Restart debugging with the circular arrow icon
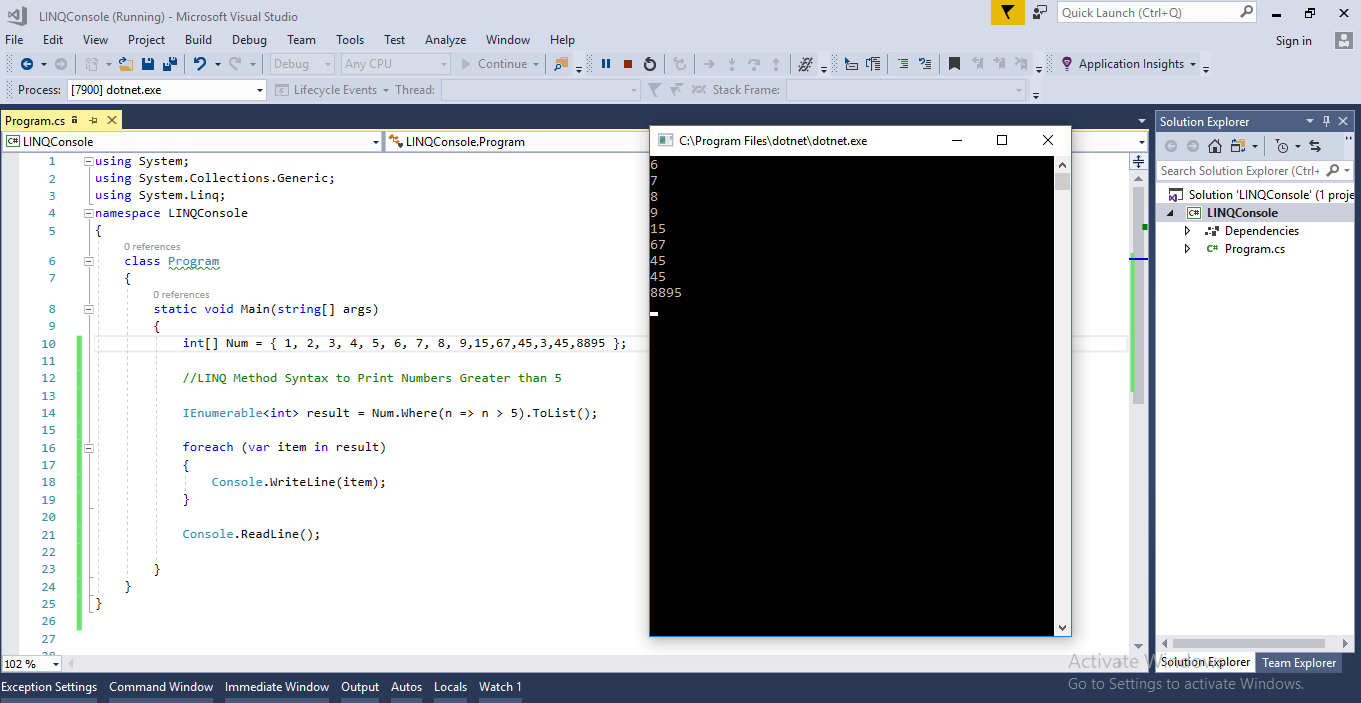This screenshot has width=1361, height=703. pyautogui.click(x=650, y=64)
